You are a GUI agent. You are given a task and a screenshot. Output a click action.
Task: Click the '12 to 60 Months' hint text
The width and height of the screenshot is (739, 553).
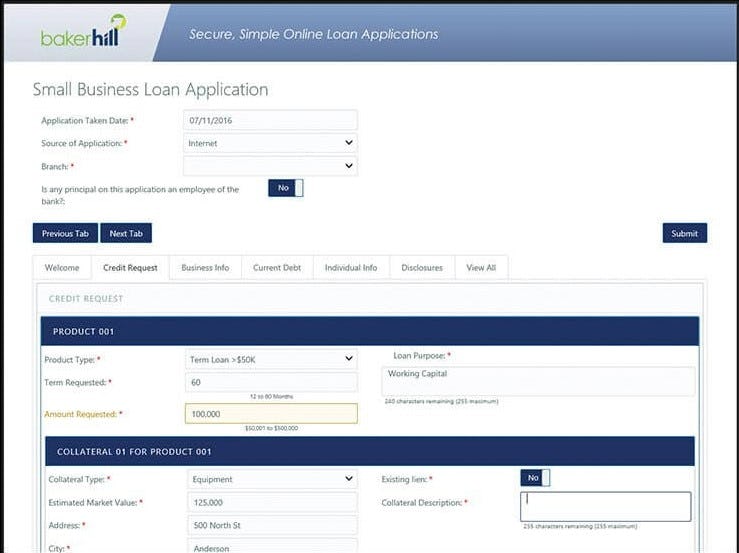point(271,396)
